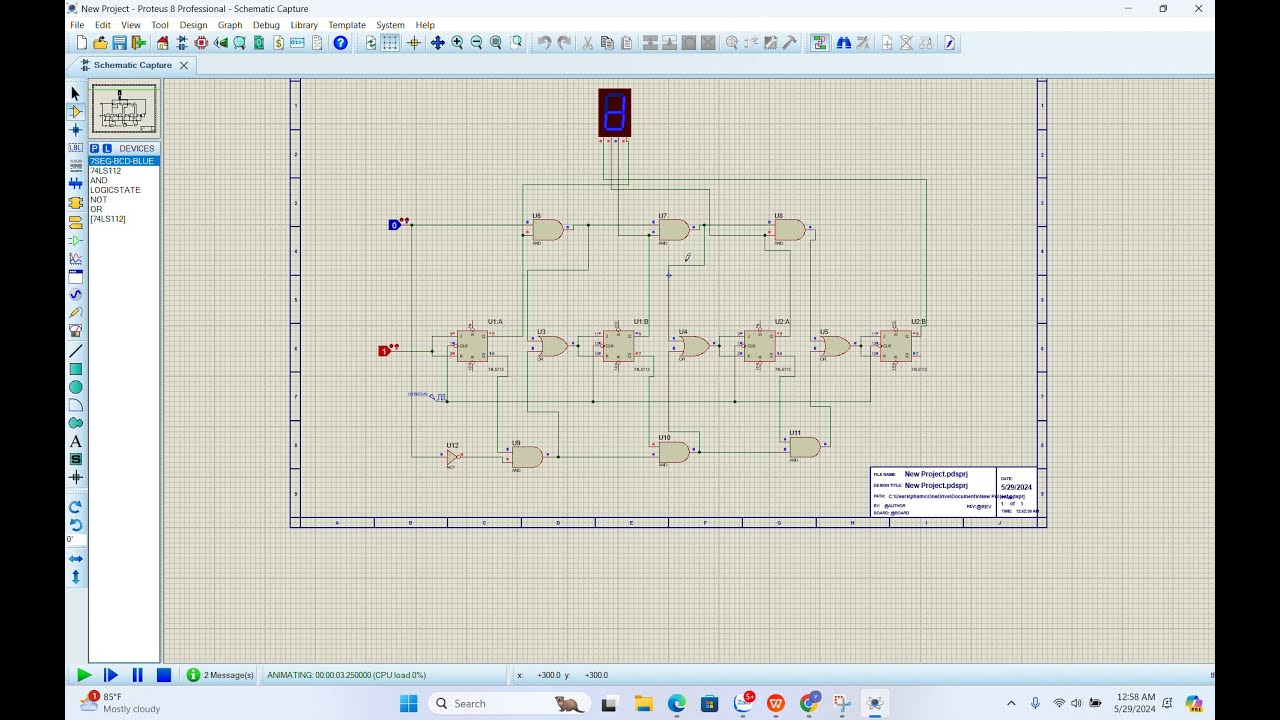Open the Library menu
Image resolution: width=1280 pixels, height=720 pixels.
[x=304, y=25]
